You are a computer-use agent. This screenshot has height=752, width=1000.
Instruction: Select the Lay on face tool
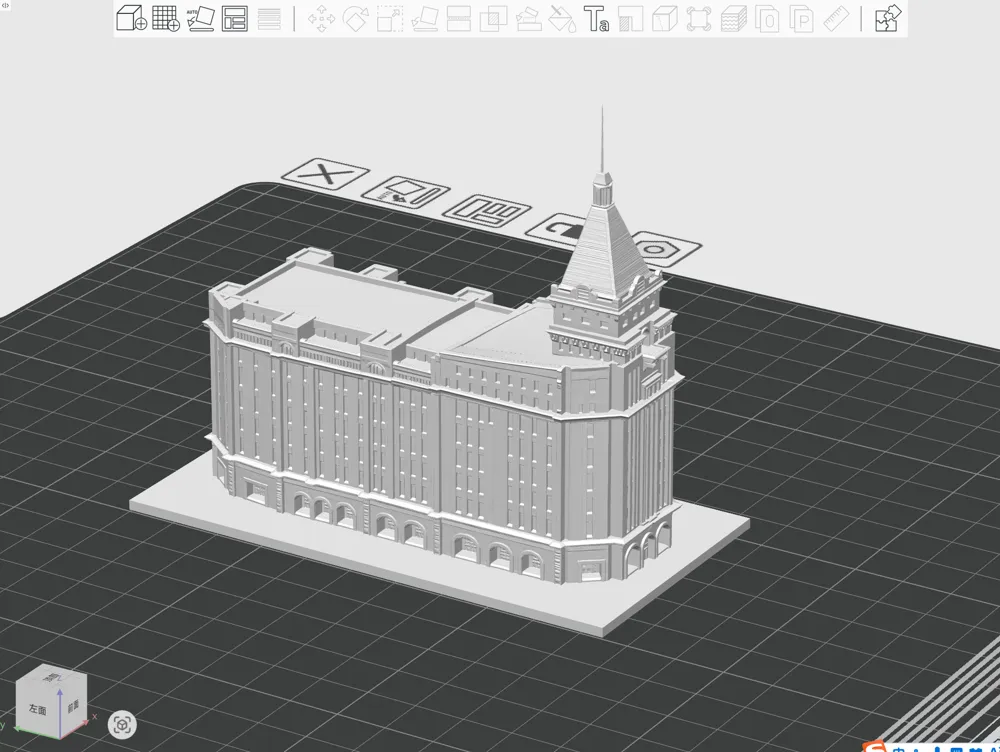click(x=425, y=18)
